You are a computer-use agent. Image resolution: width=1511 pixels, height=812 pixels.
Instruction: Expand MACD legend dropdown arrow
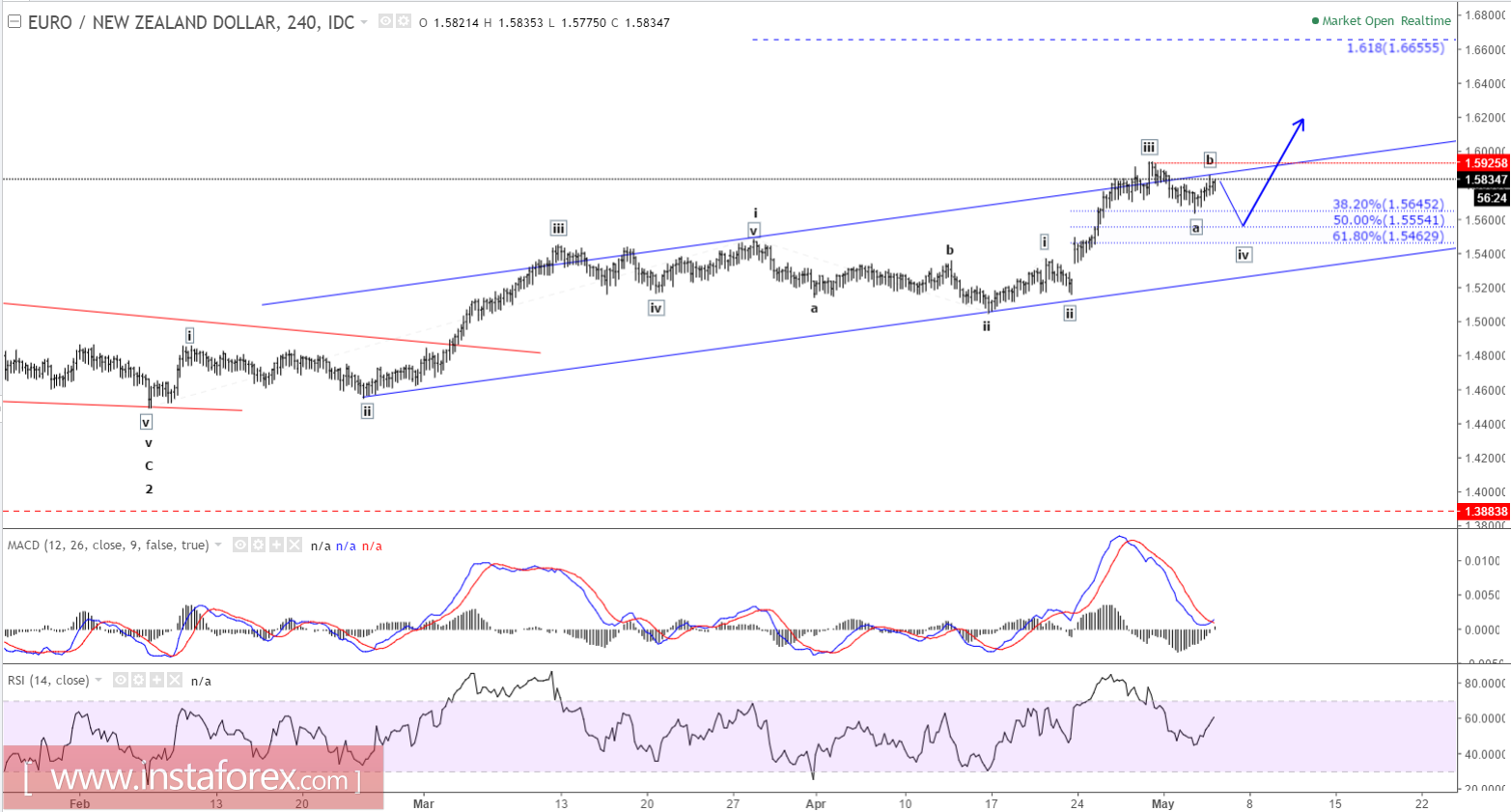coord(218,546)
